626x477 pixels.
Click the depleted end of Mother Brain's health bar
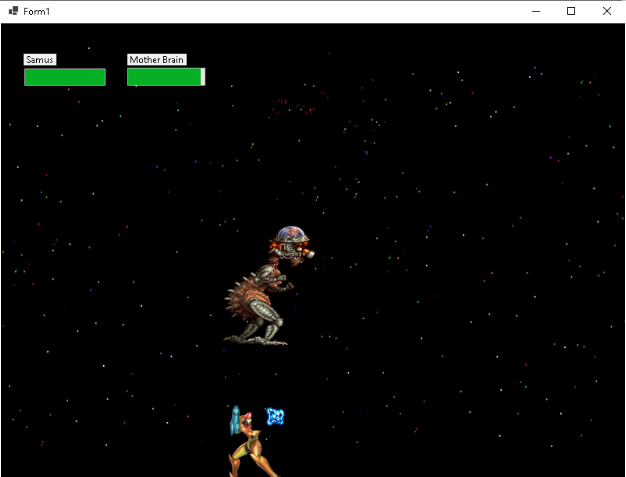point(203,77)
